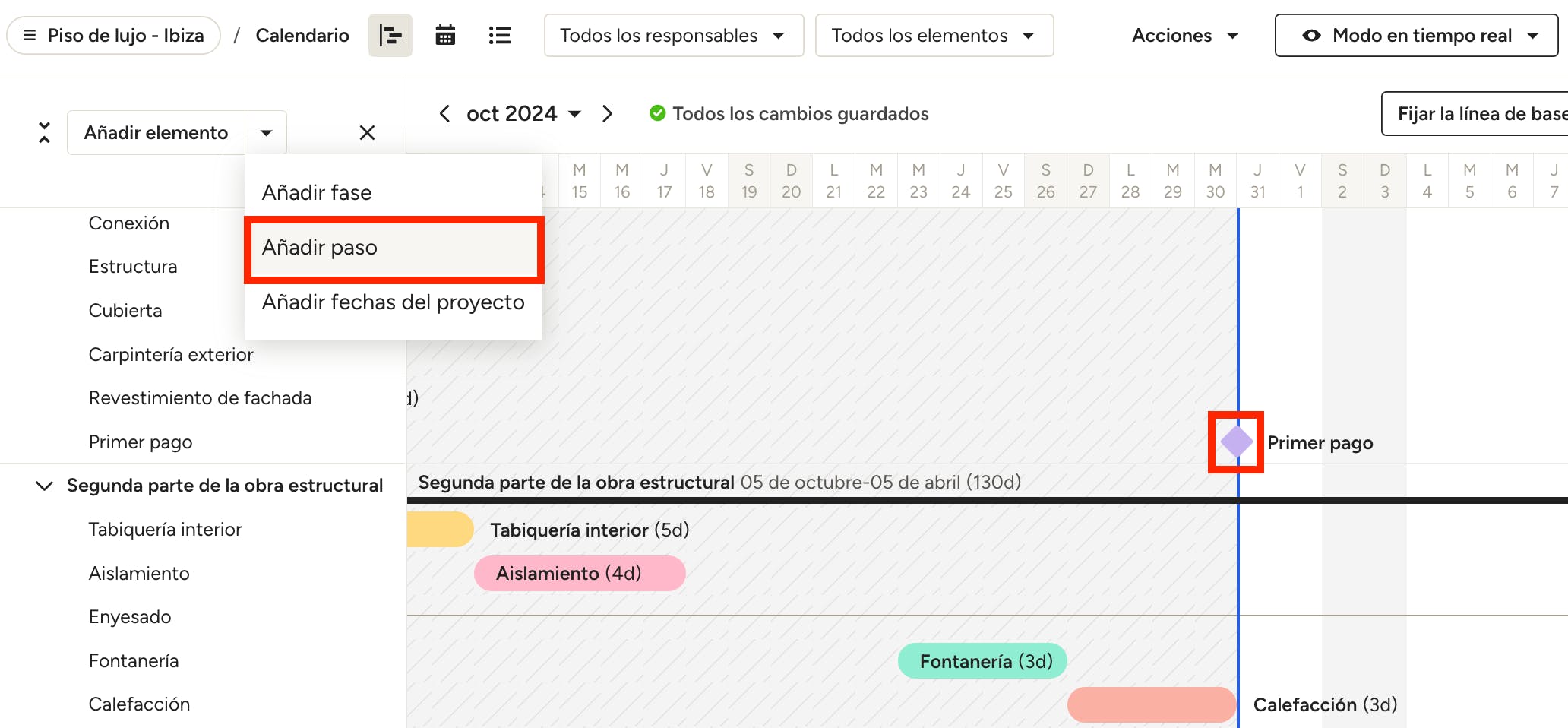Choose Añadir paso menu option
The image size is (1568, 728).
320,248
